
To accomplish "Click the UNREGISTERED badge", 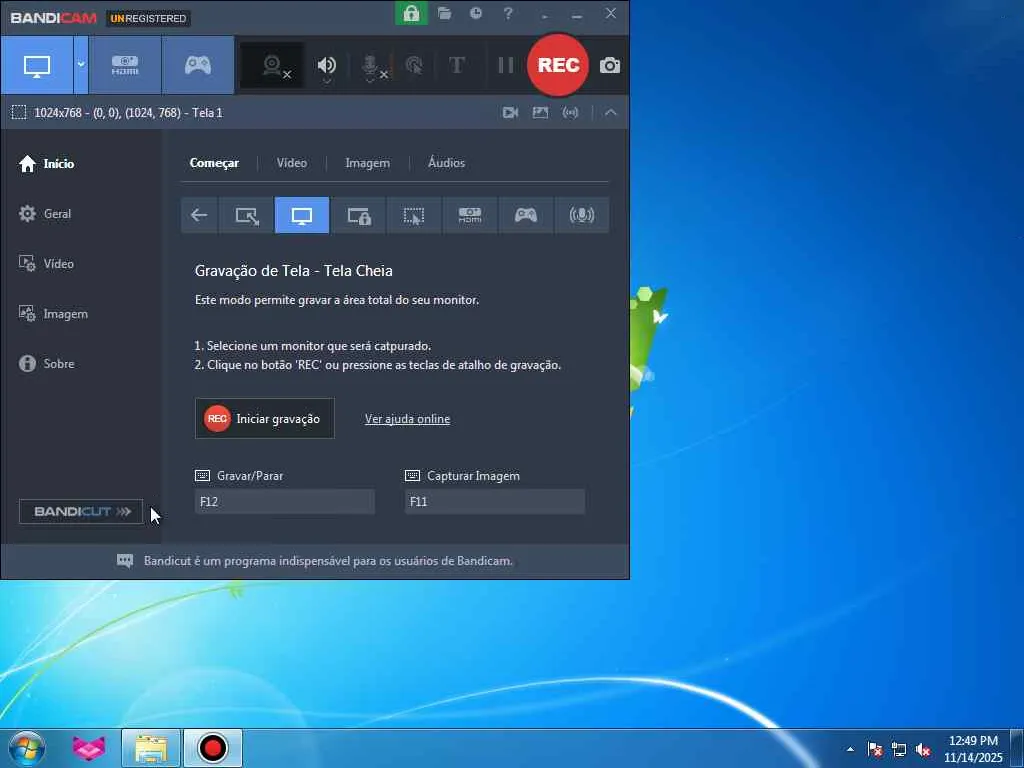I will (x=148, y=18).
